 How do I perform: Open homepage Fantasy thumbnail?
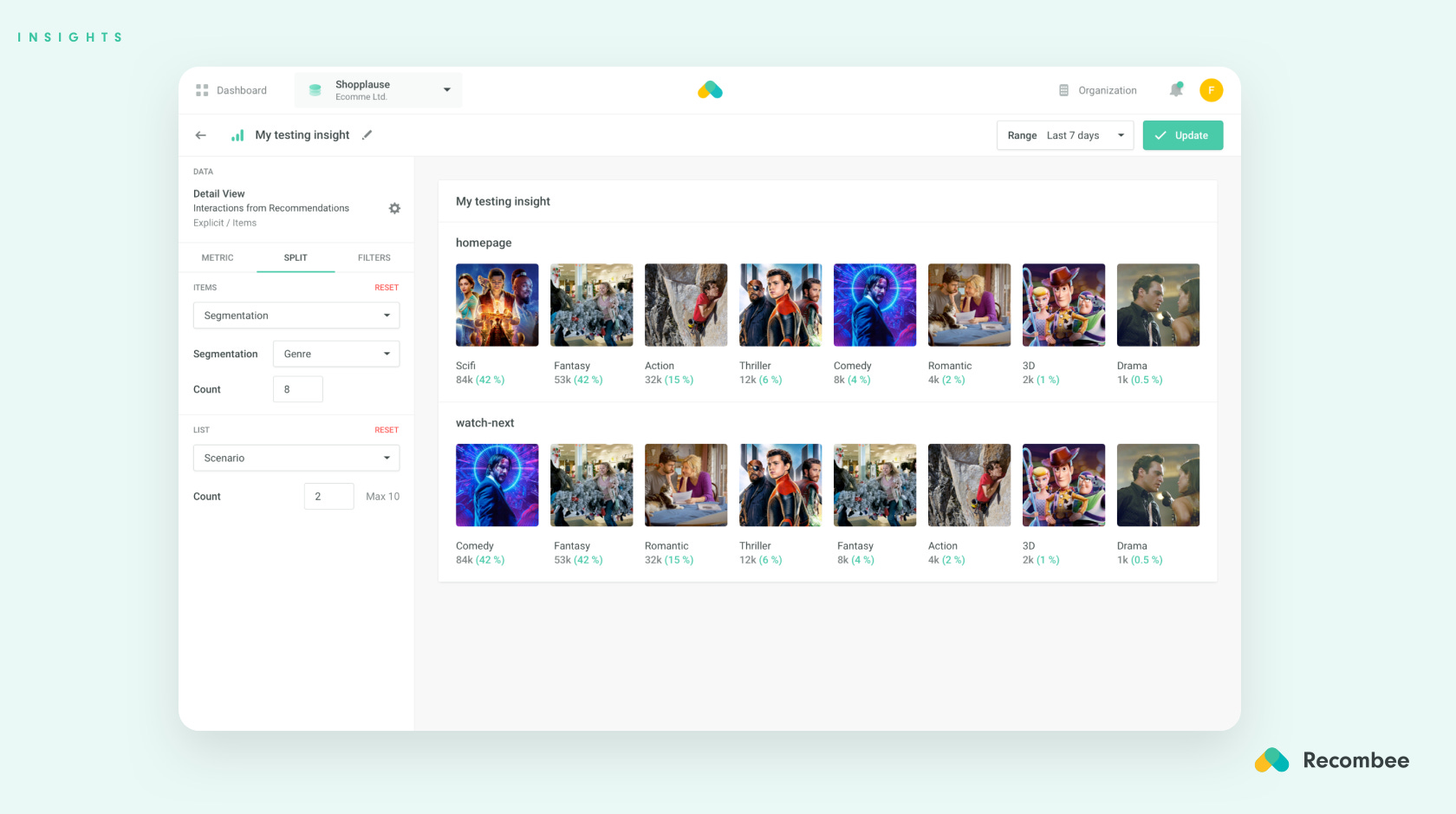pyautogui.click(x=592, y=305)
